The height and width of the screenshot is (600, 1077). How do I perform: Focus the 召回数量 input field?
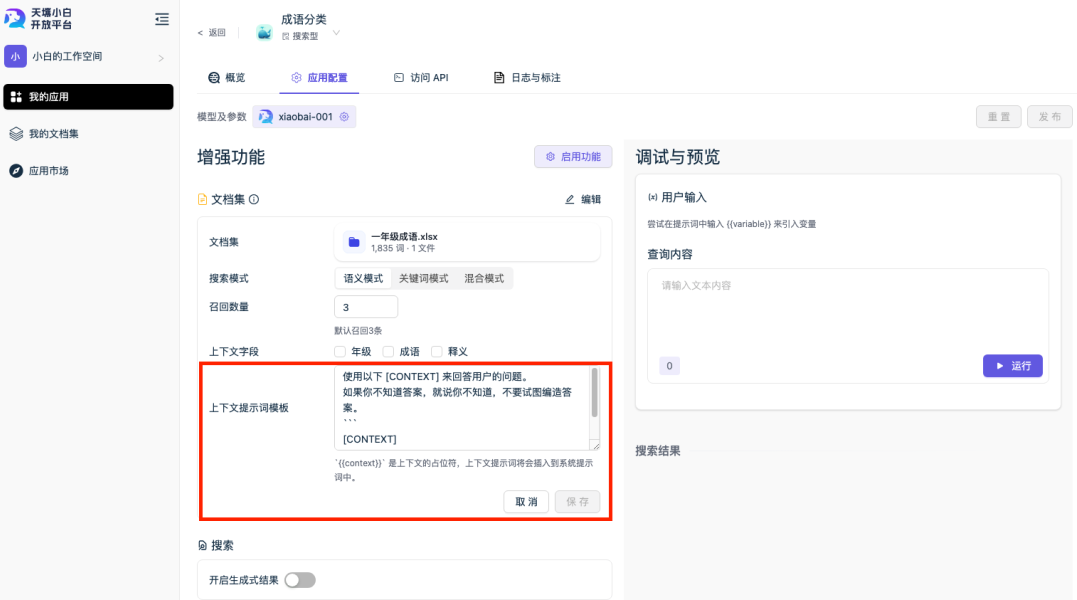pyautogui.click(x=365, y=307)
